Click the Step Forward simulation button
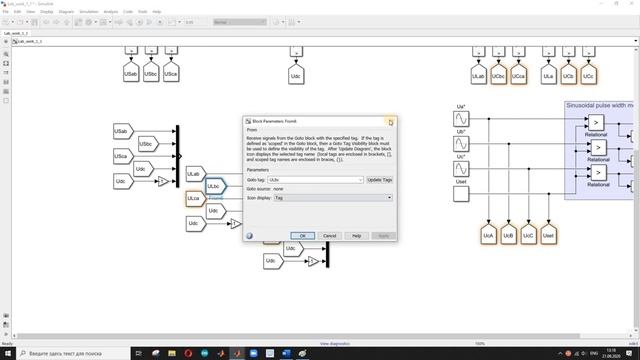 [x=149, y=22]
